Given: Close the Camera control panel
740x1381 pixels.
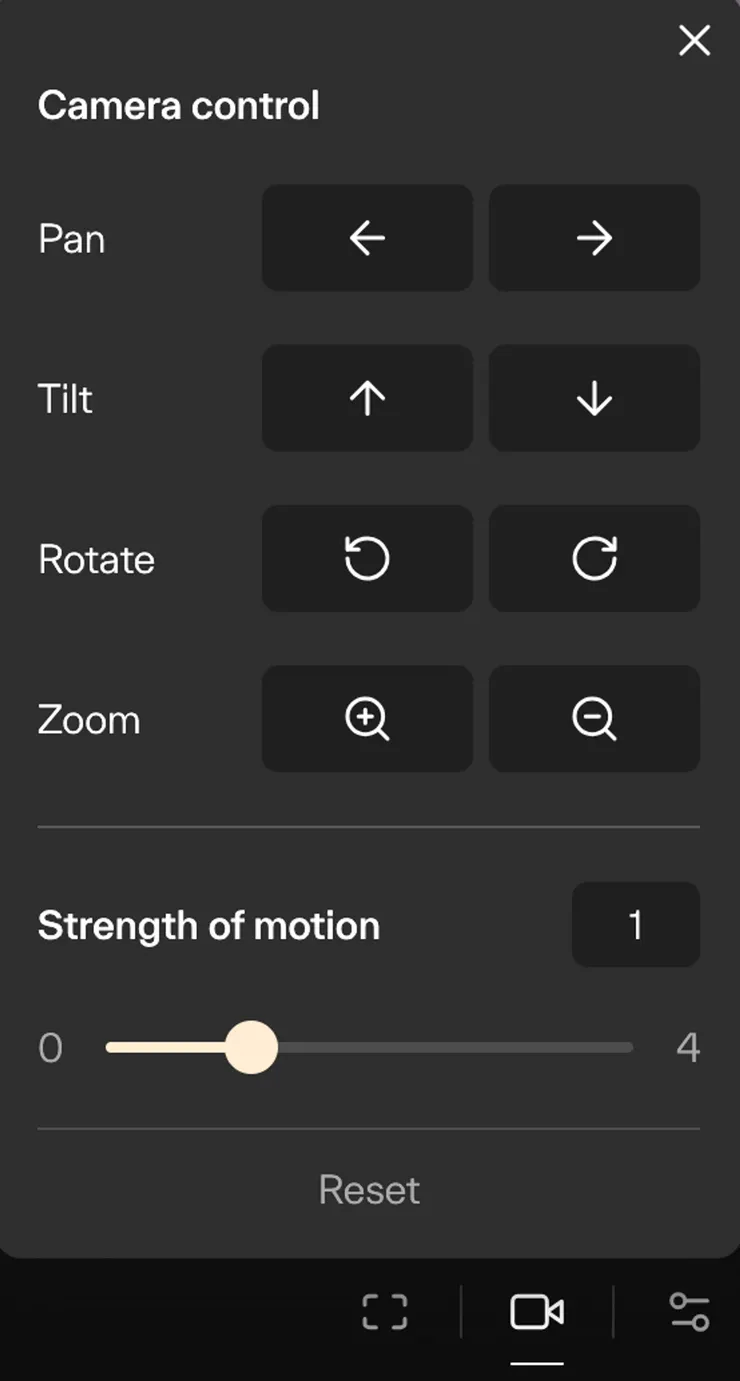Looking at the screenshot, I should (694, 41).
